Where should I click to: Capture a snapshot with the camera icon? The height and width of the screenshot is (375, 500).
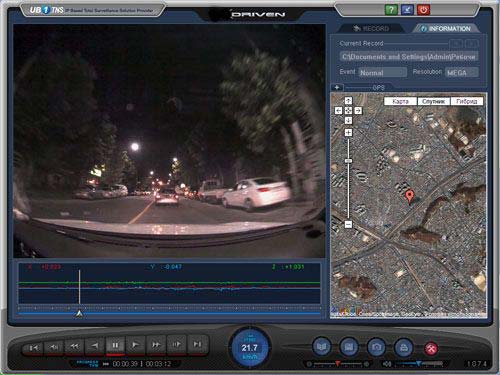coord(376,347)
